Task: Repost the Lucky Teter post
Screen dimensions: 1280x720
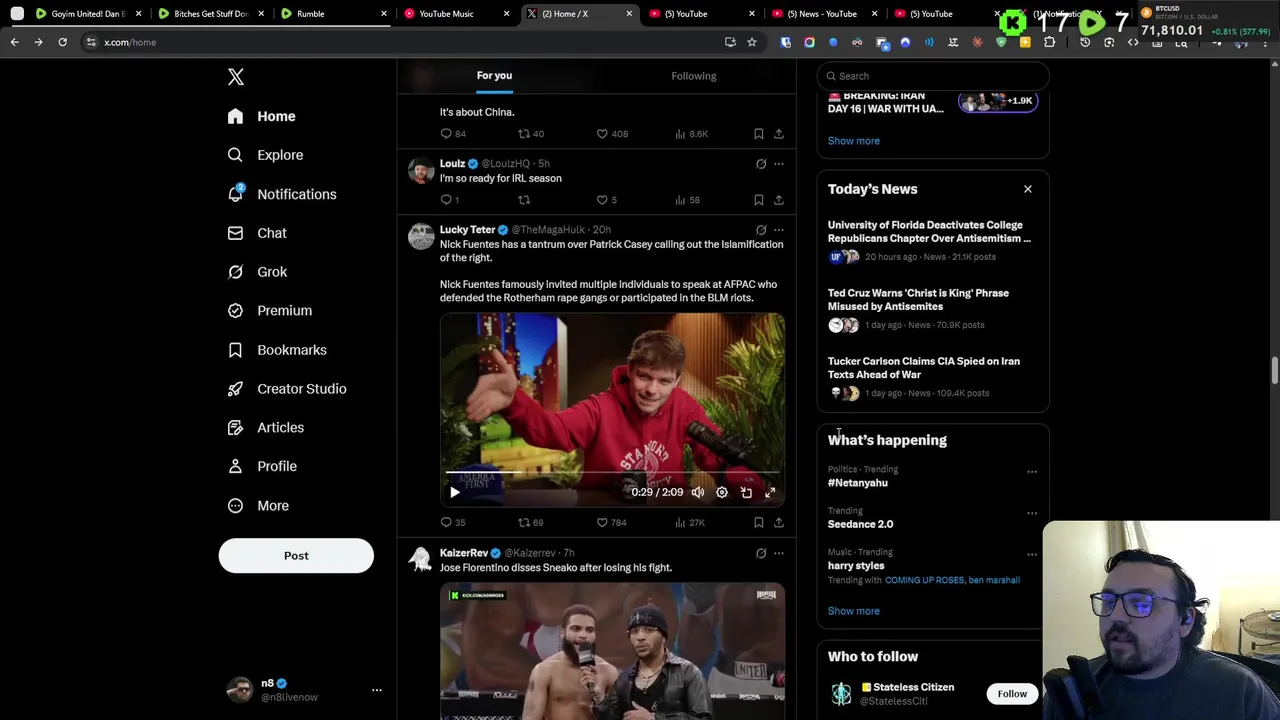Action: pos(530,522)
